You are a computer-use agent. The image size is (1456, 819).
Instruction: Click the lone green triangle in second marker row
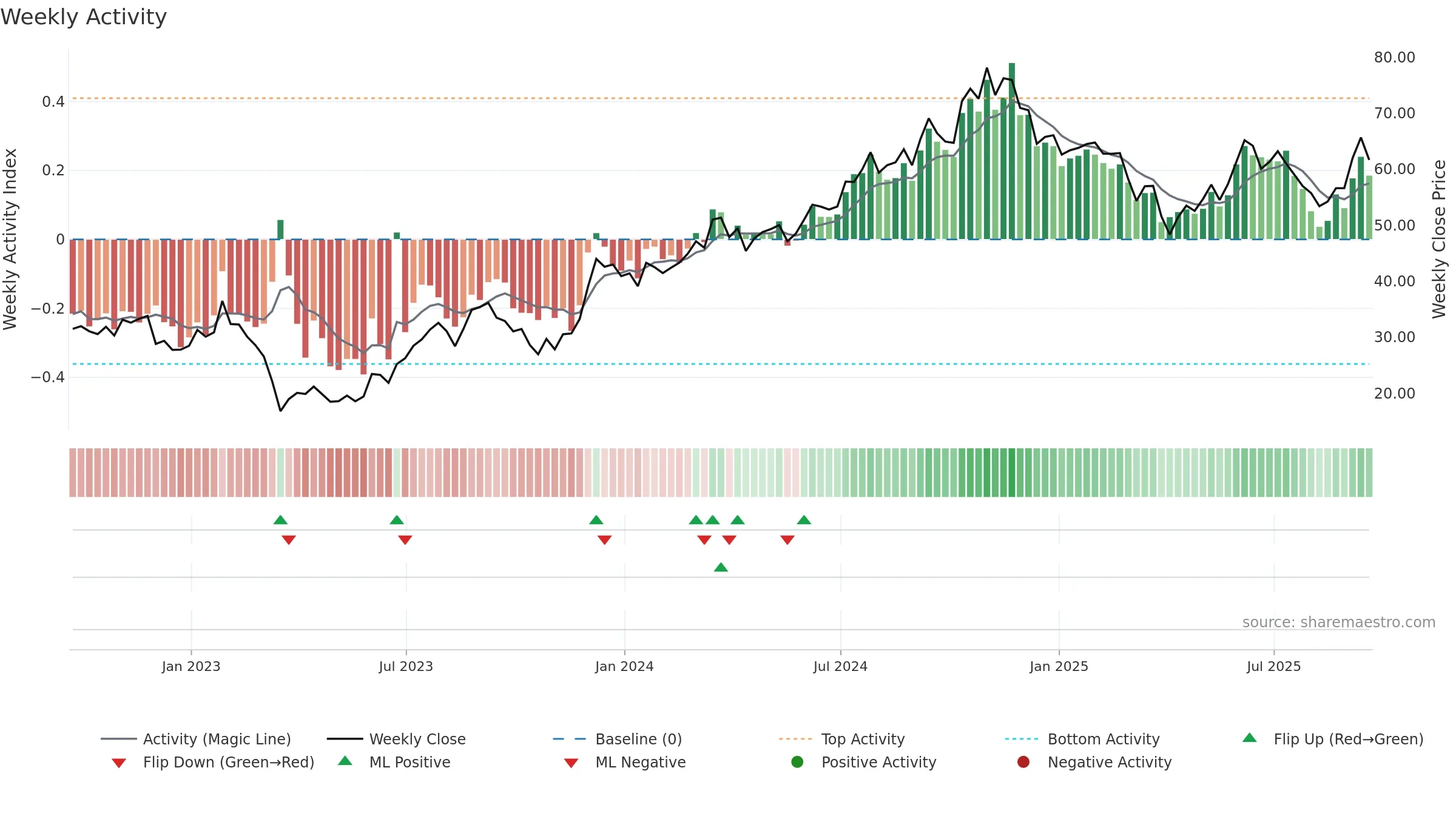click(721, 567)
